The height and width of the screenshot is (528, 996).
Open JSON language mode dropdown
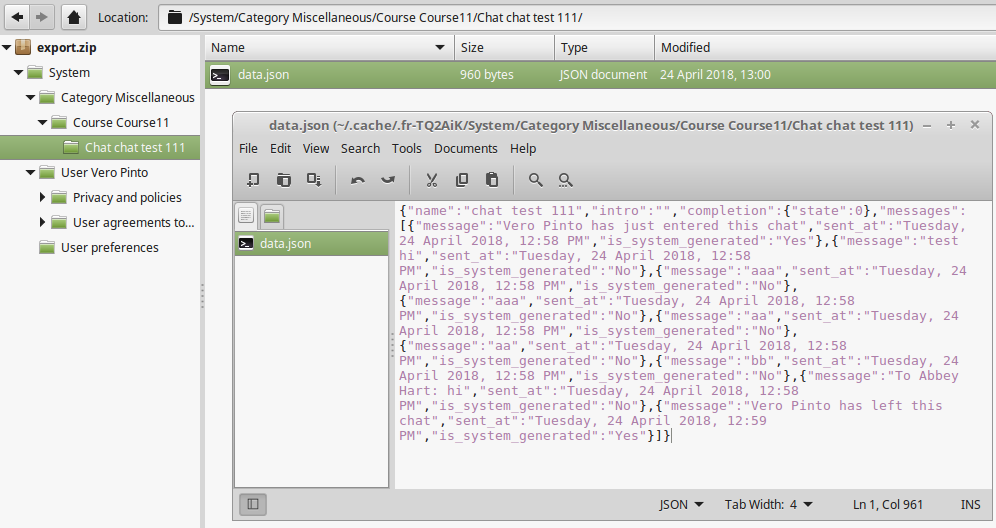coord(681,504)
